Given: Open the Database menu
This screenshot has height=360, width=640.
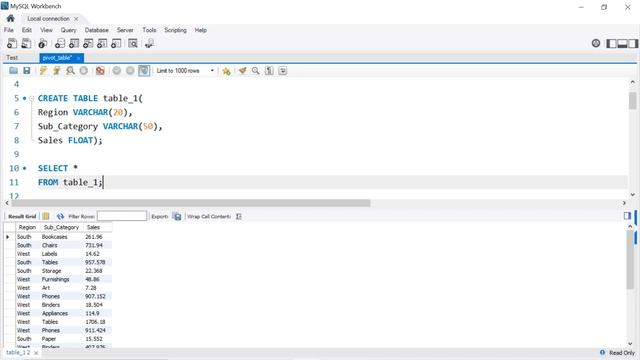Looking at the screenshot, I should [97, 30].
